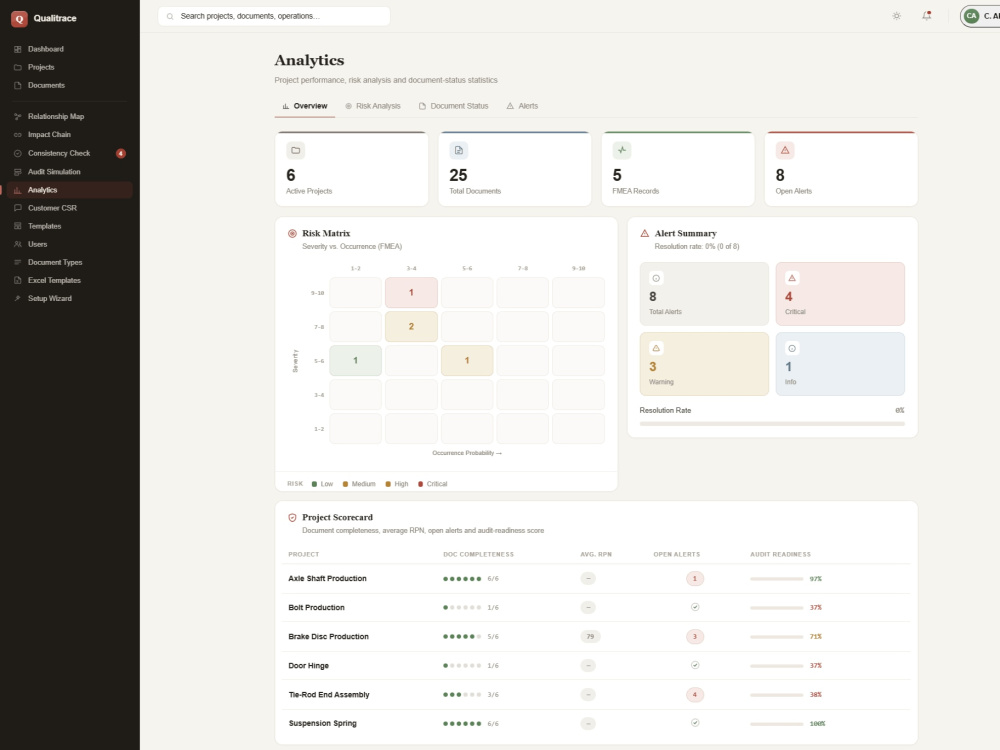Click the Risk Matrix target icon
Viewport: 1000px width, 750px height.
292,233
